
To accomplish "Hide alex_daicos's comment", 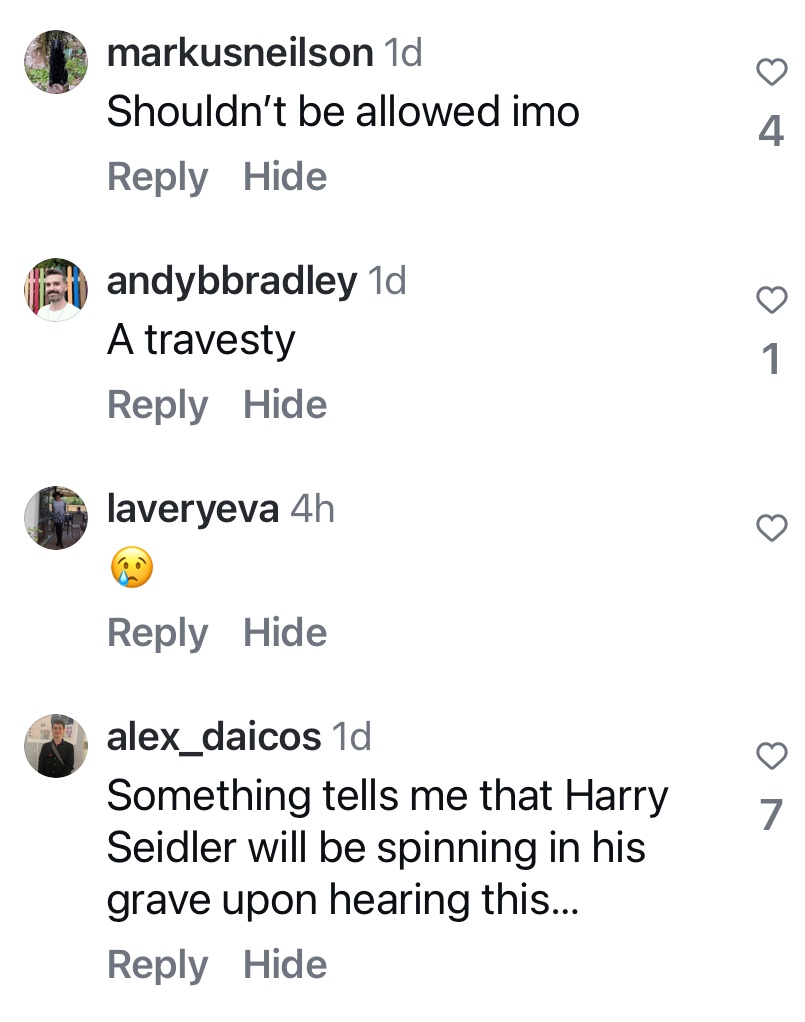I will point(285,965).
